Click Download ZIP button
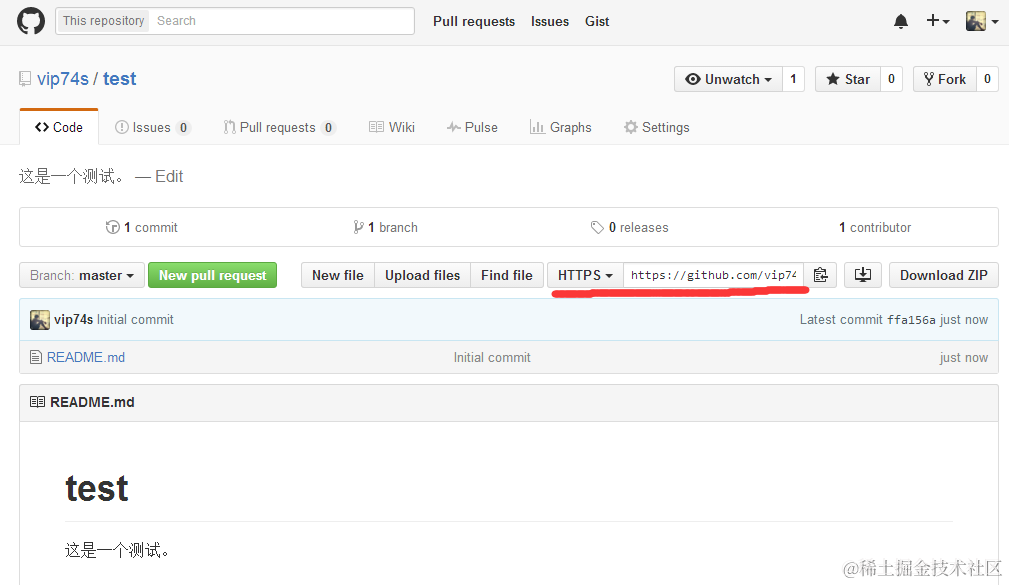1009x585 pixels. [x=943, y=275]
